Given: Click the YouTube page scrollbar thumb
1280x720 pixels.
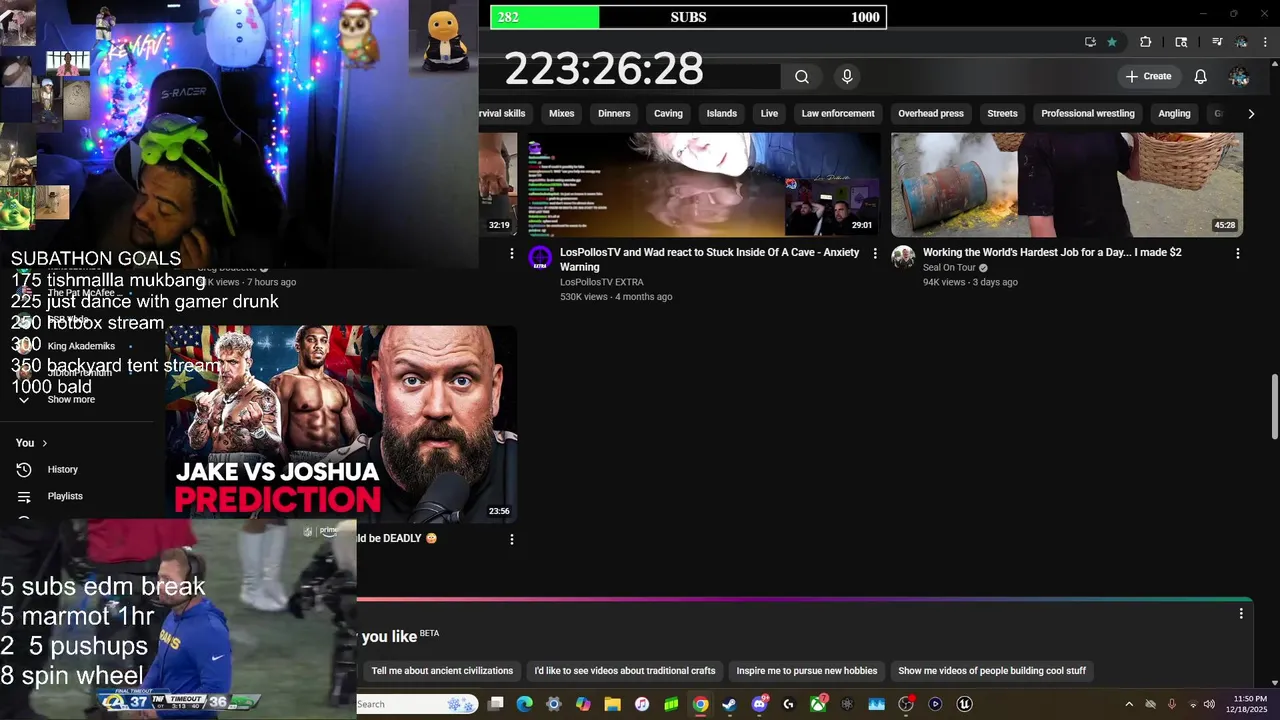Looking at the screenshot, I should tap(1274, 406).
